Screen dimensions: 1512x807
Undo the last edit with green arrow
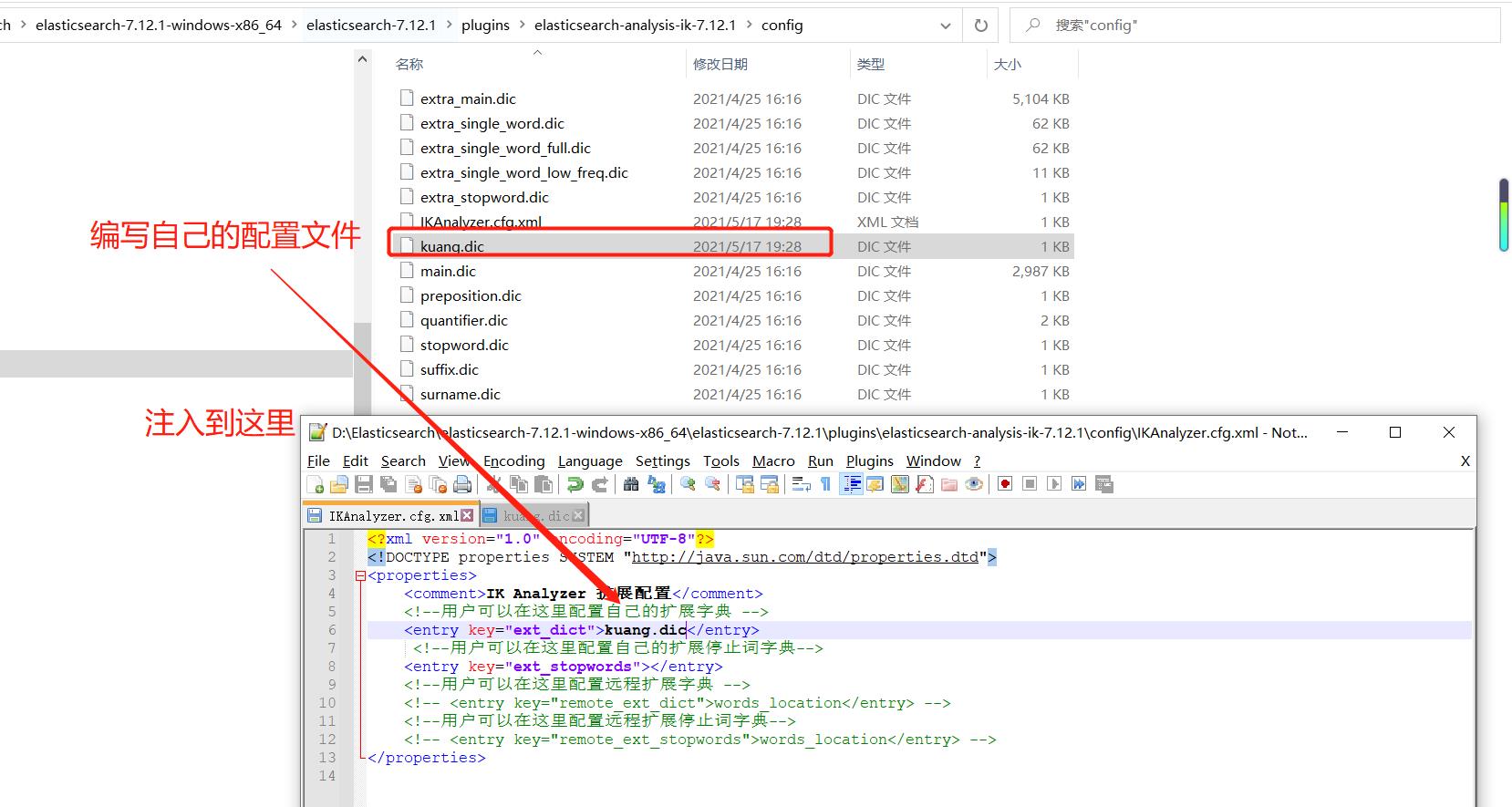pos(575,484)
